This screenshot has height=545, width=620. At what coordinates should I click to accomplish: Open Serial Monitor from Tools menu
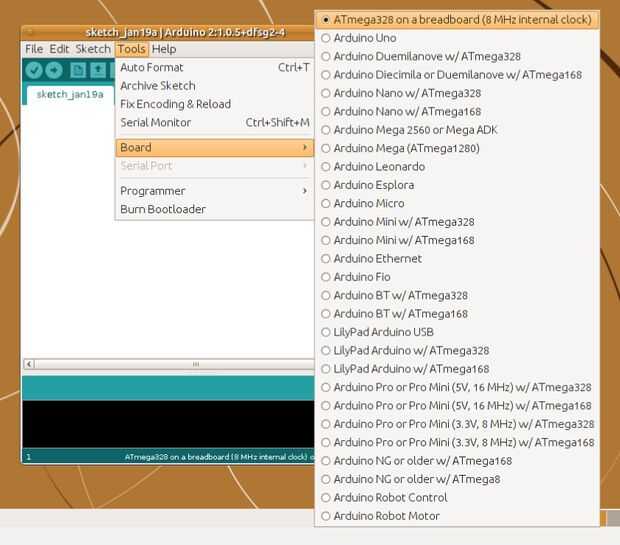point(215,123)
